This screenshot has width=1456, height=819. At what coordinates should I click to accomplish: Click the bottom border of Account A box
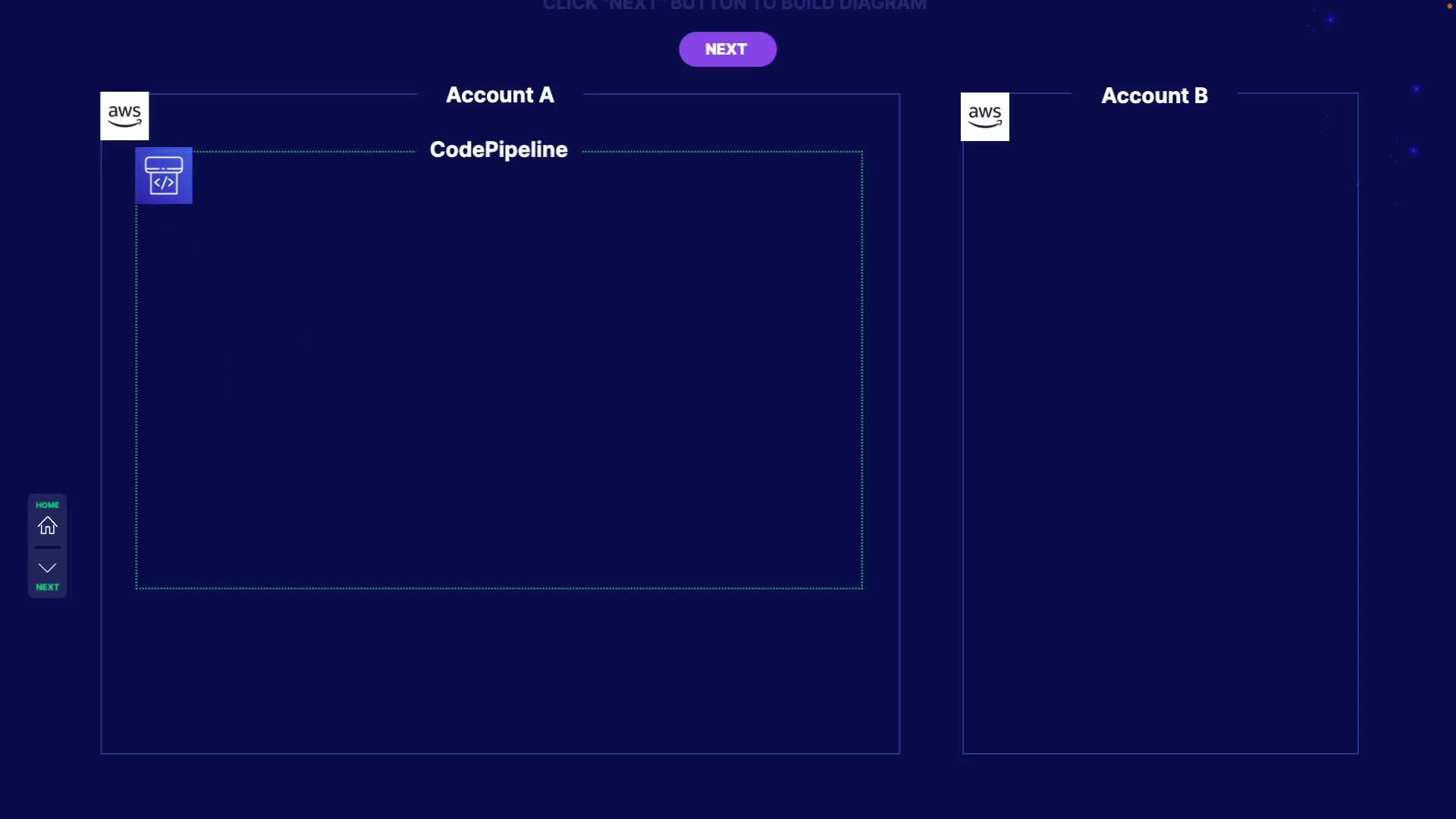click(499, 753)
